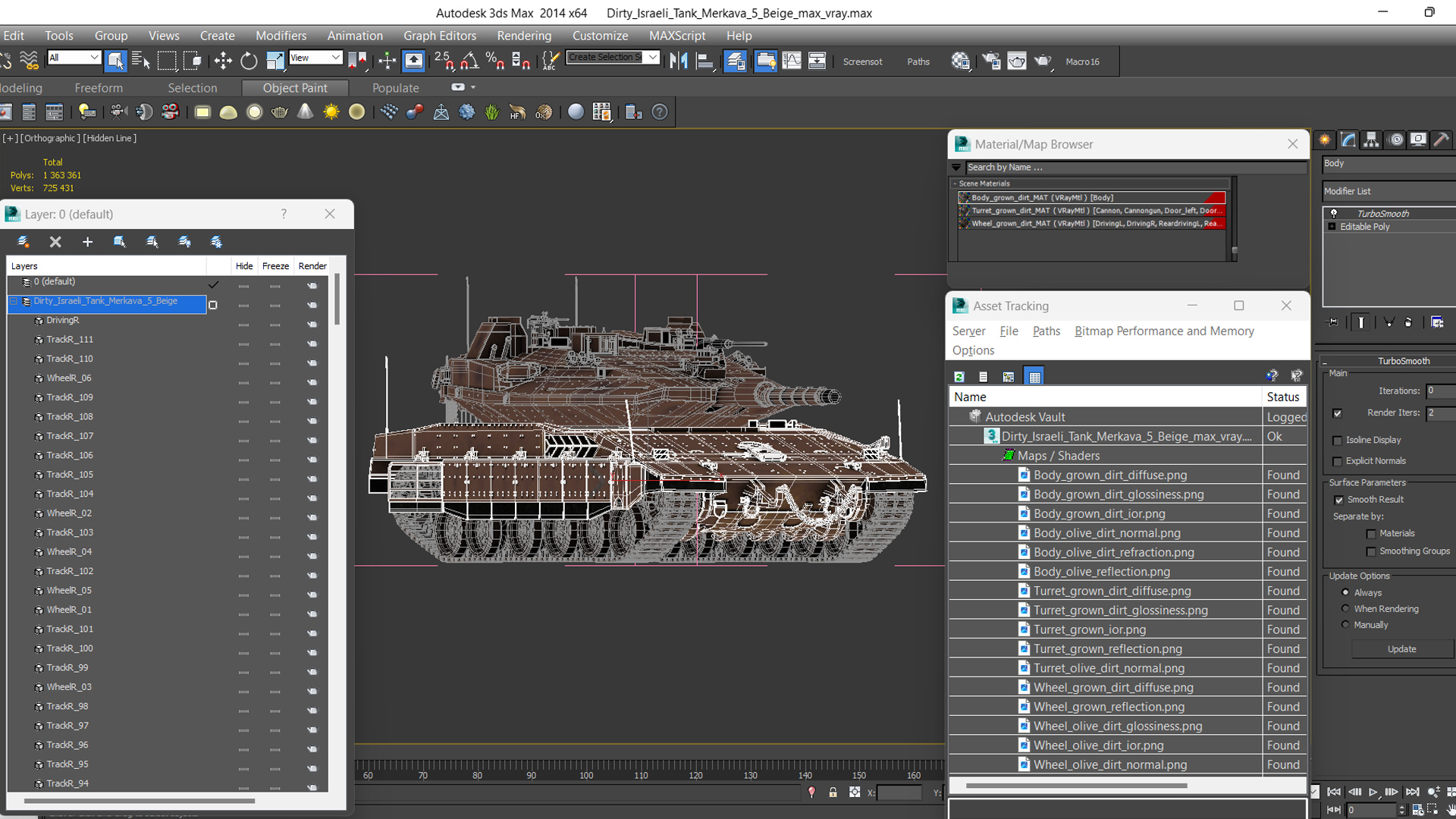Toggle the TurboSmooth modifier lightbulb
This screenshot has height=819, width=1456.
(1333, 213)
